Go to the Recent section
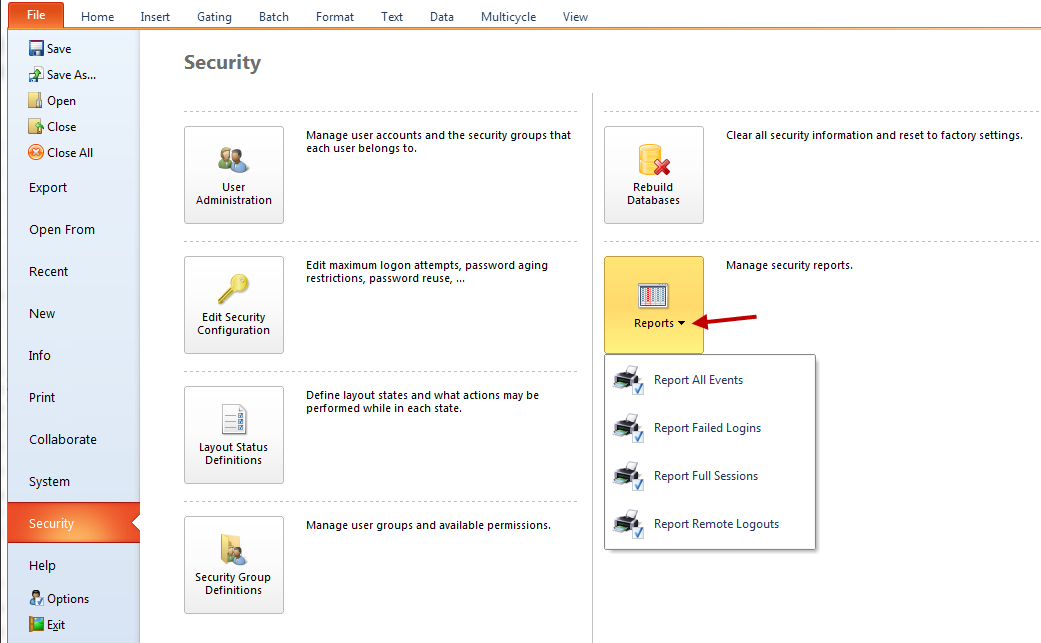 click(x=49, y=272)
